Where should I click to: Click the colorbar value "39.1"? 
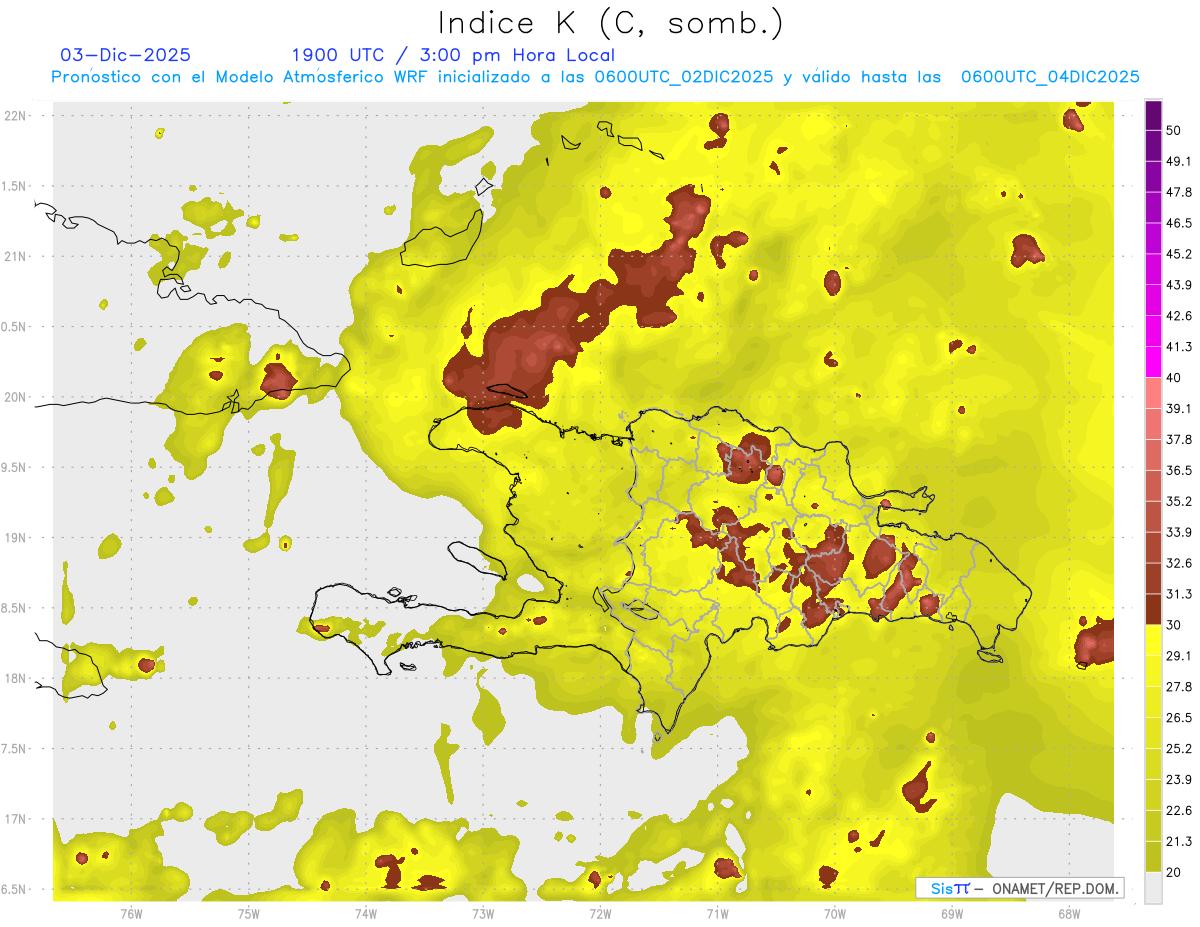[1179, 409]
